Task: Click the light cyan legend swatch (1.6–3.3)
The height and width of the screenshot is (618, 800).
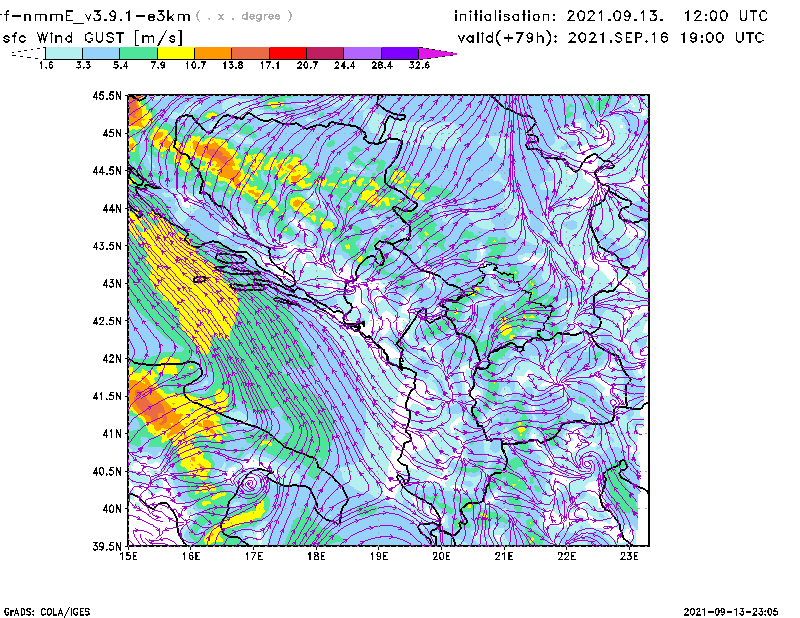Action: point(64,53)
